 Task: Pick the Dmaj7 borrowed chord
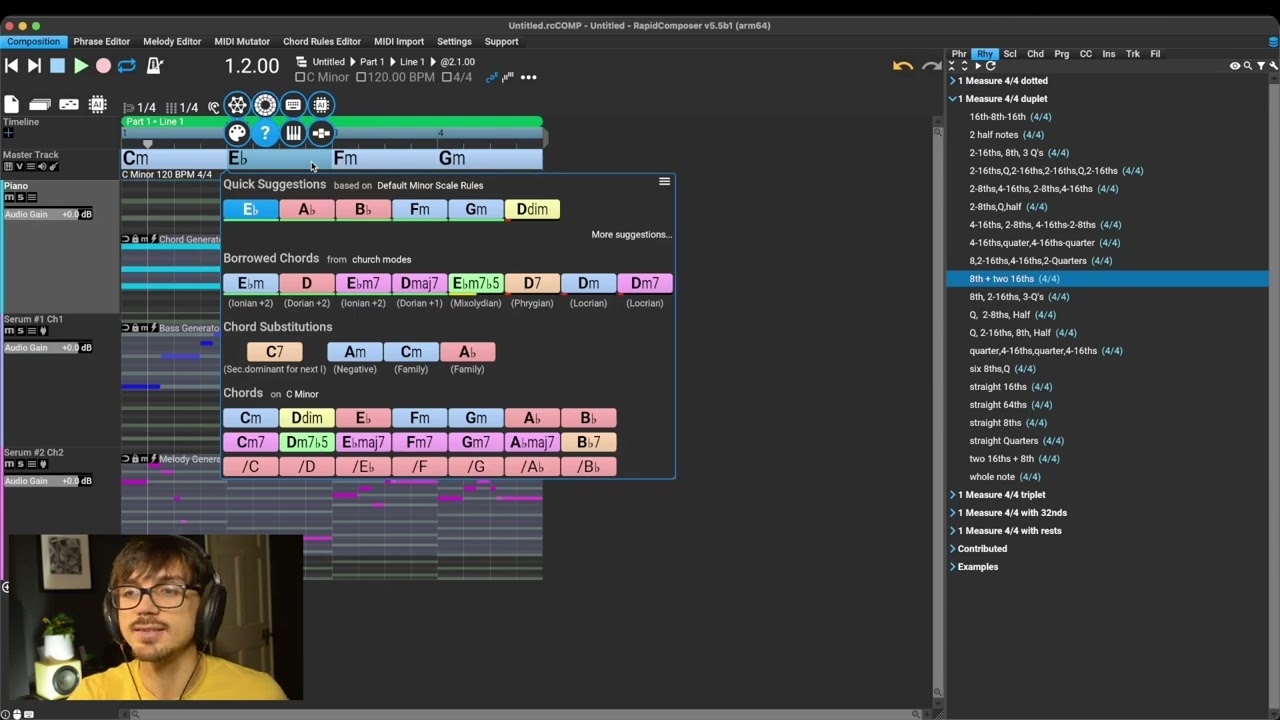point(420,284)
